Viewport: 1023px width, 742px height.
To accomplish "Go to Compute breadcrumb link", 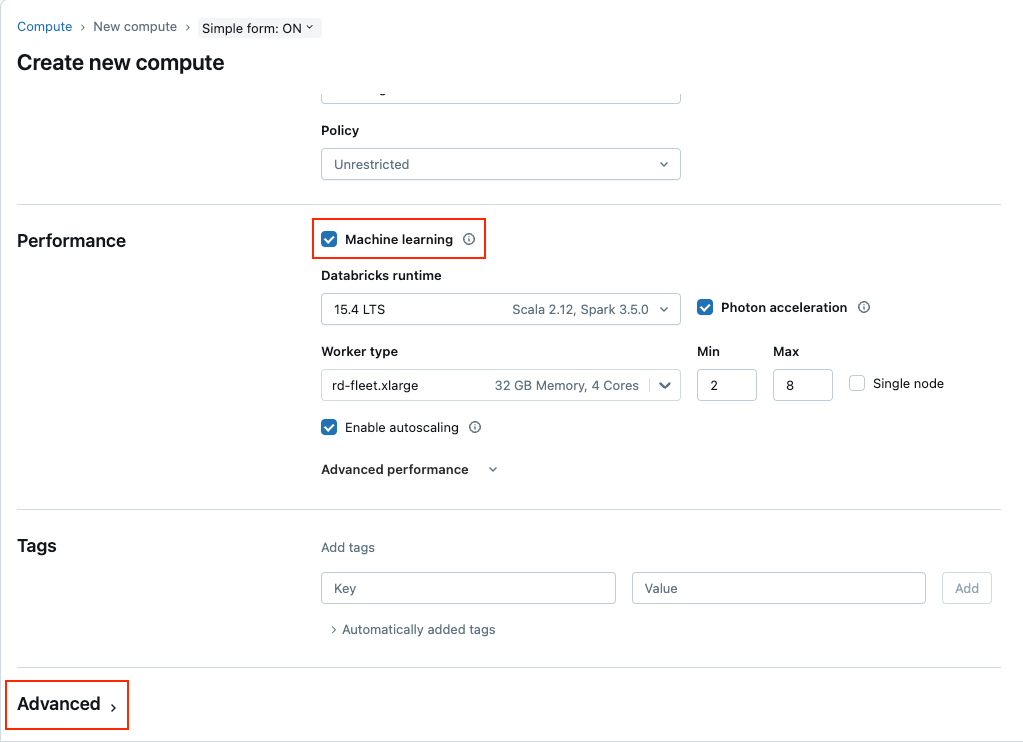I will (x=44, y=27).
